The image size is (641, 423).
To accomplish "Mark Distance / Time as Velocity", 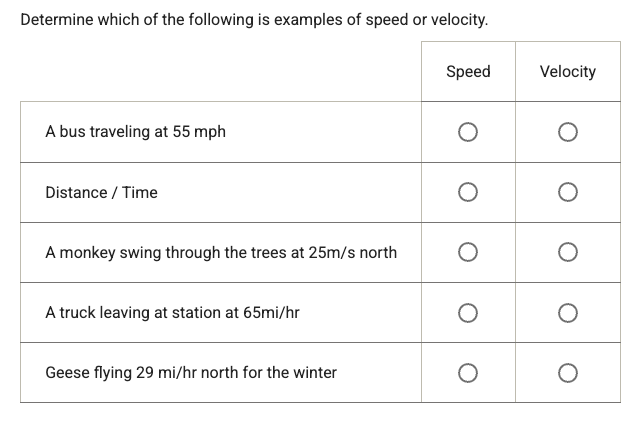I will click(567, 192).
